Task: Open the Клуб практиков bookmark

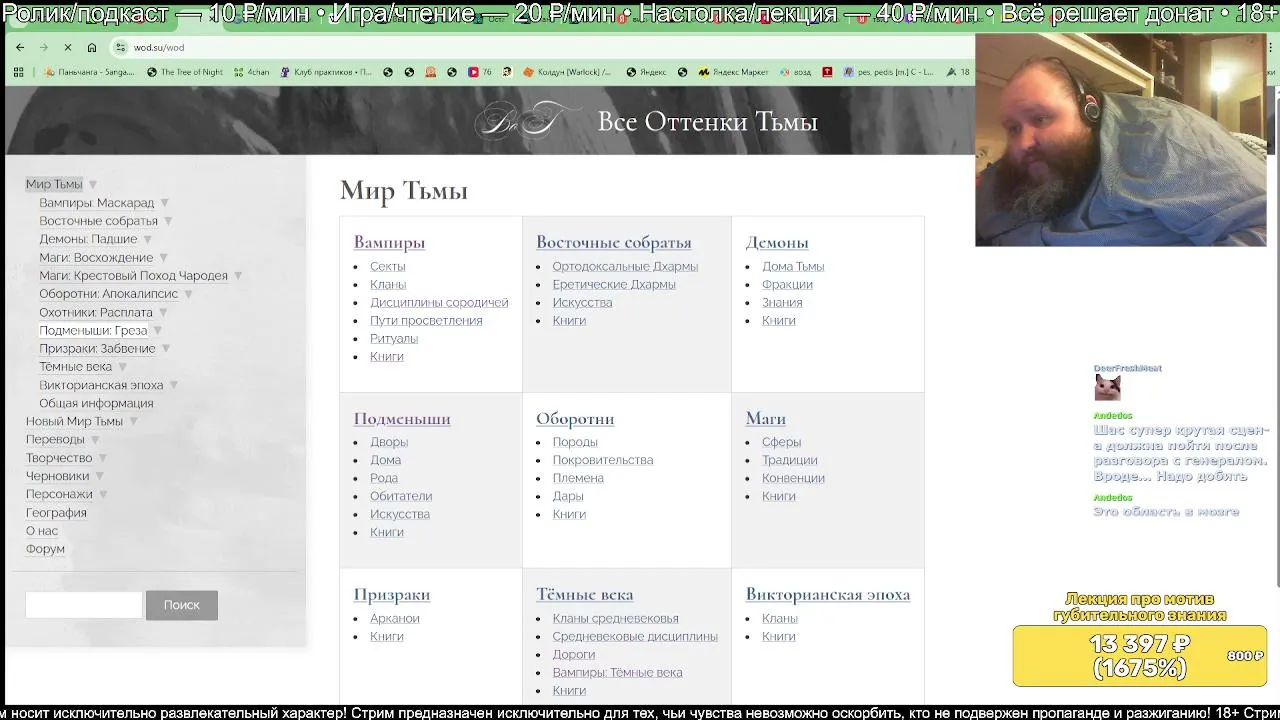Action: (326, 72)
